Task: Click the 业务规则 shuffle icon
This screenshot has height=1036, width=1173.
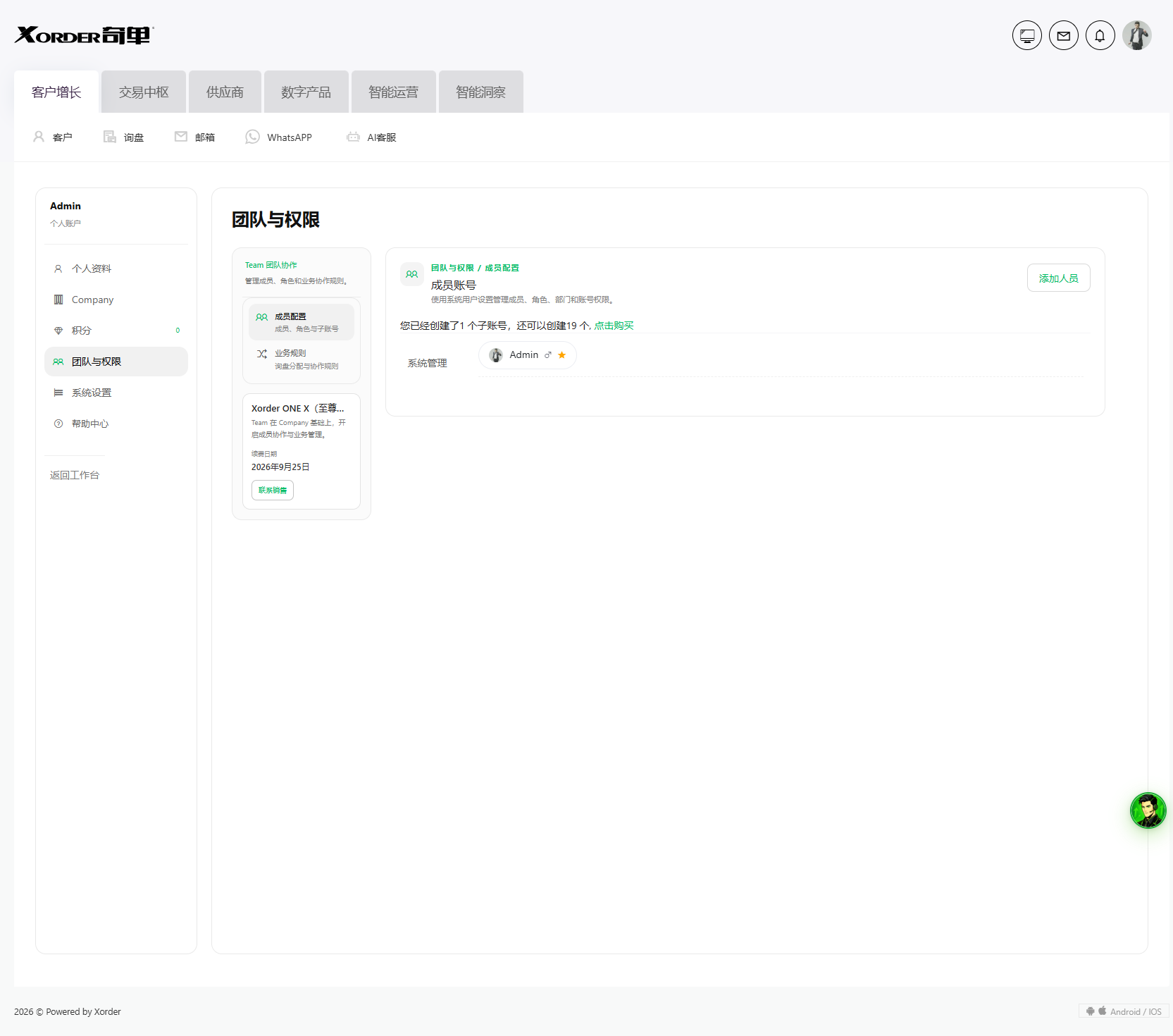Action: point(262,354)
